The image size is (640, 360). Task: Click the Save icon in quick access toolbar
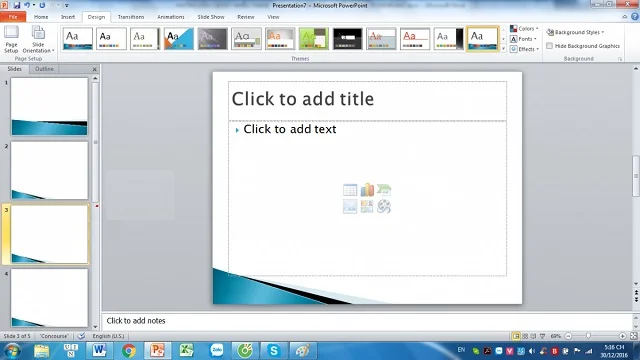point(17,5)
